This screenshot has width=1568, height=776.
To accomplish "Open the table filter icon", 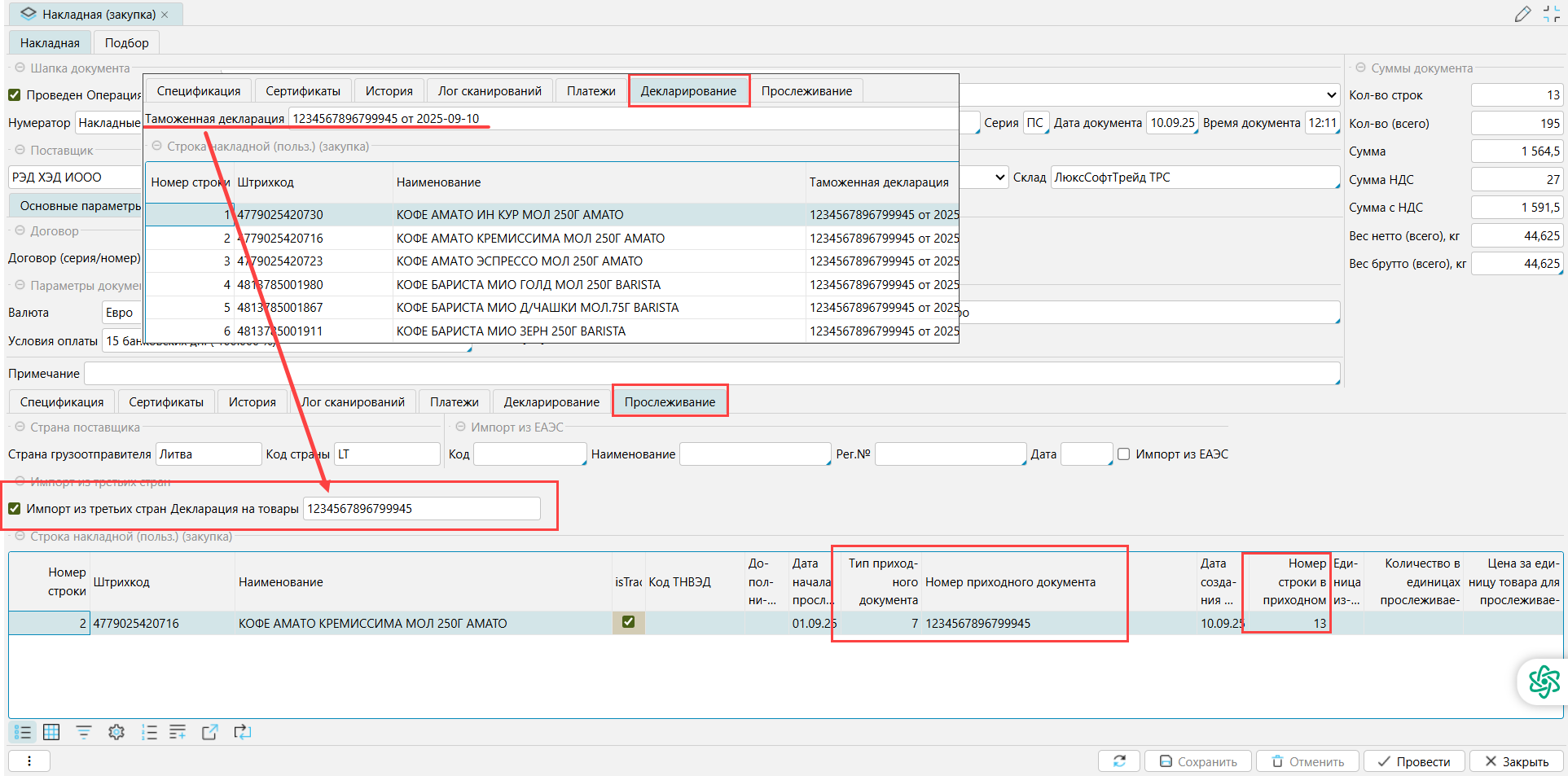I will click(83, 732).
